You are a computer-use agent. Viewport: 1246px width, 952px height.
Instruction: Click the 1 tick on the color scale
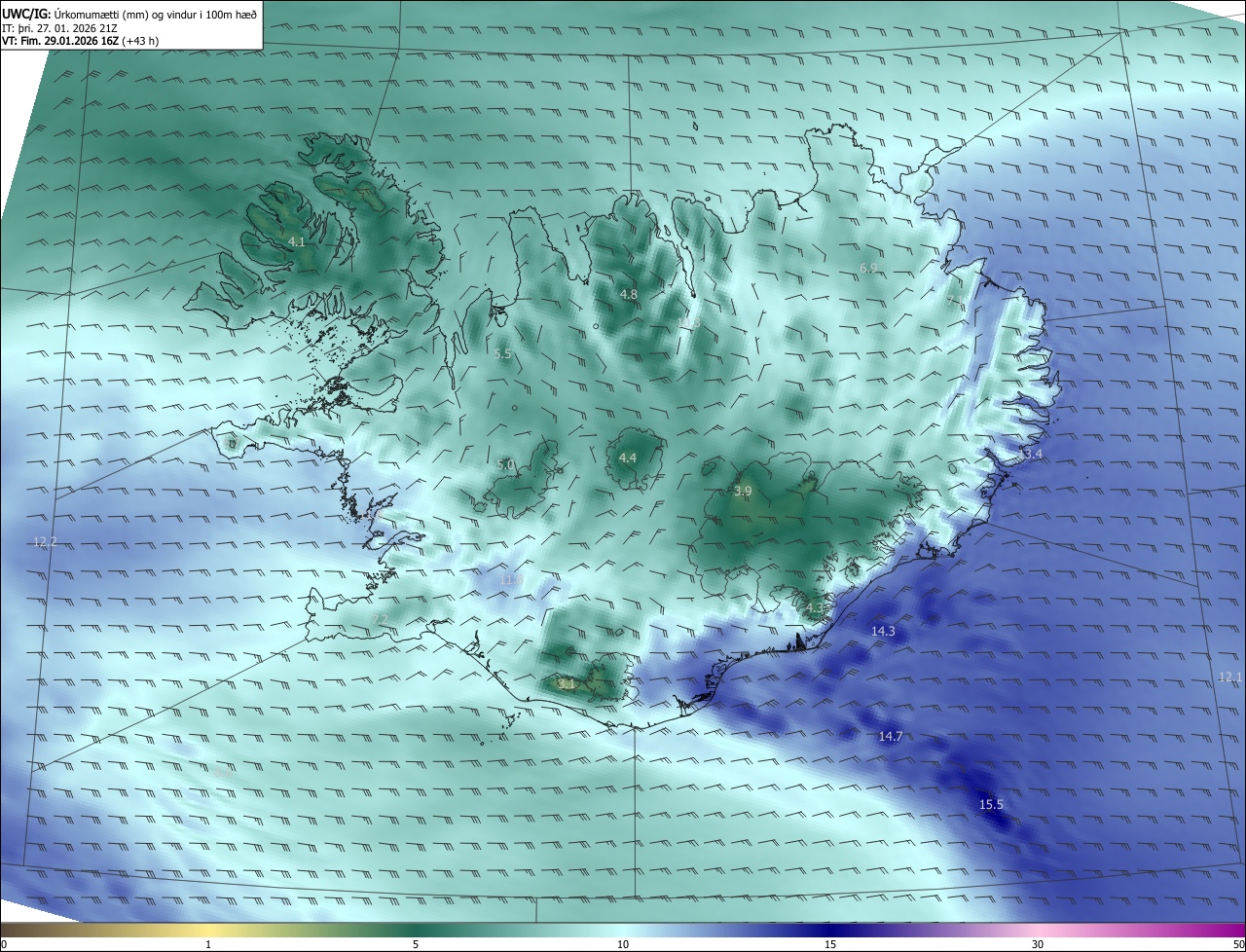click(x=208, y=944)
